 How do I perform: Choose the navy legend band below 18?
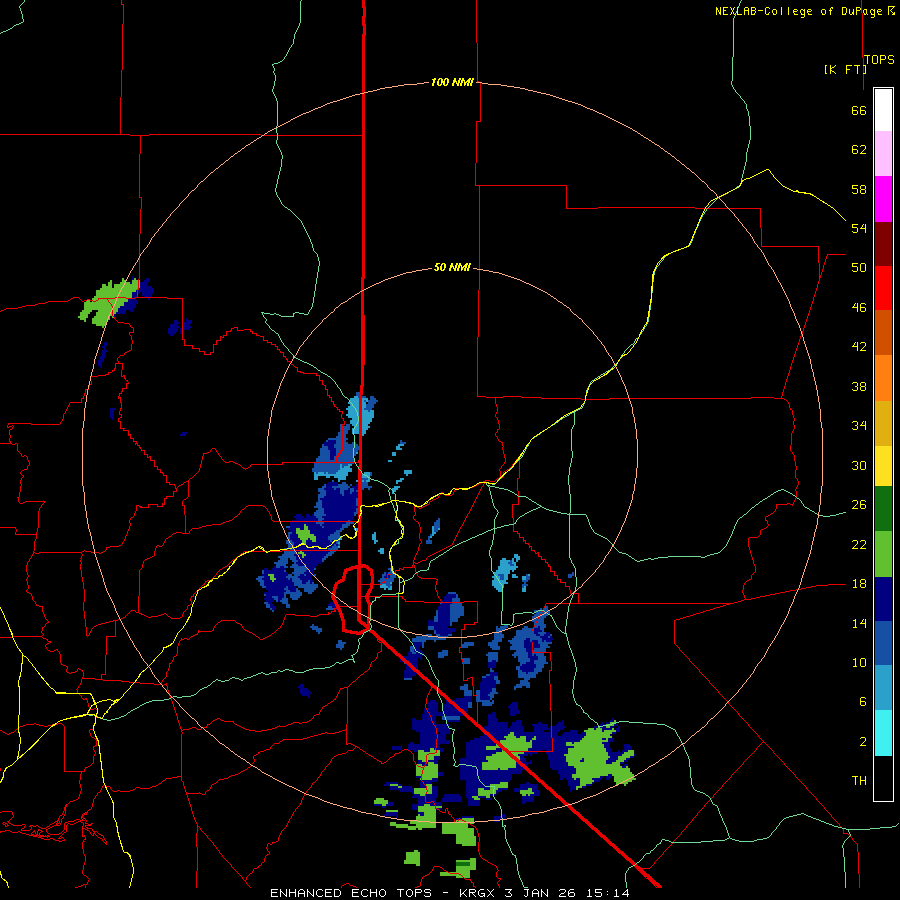883,599
